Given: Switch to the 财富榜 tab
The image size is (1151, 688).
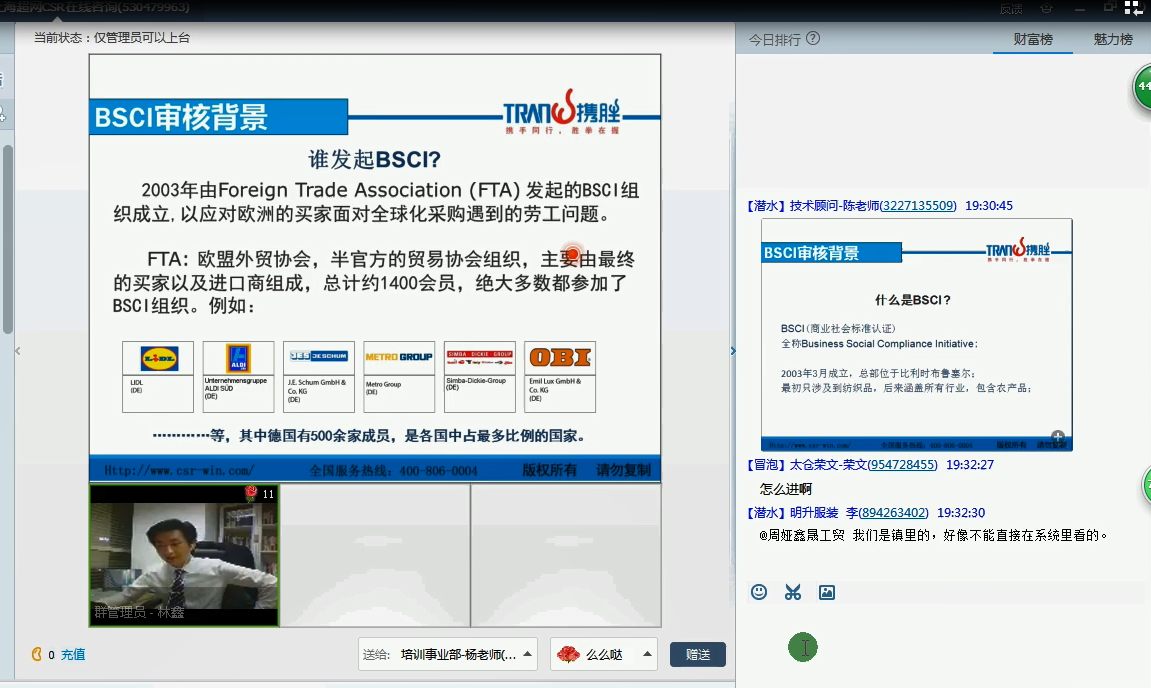Looking at the screenshot, I should click(1033, 39).
